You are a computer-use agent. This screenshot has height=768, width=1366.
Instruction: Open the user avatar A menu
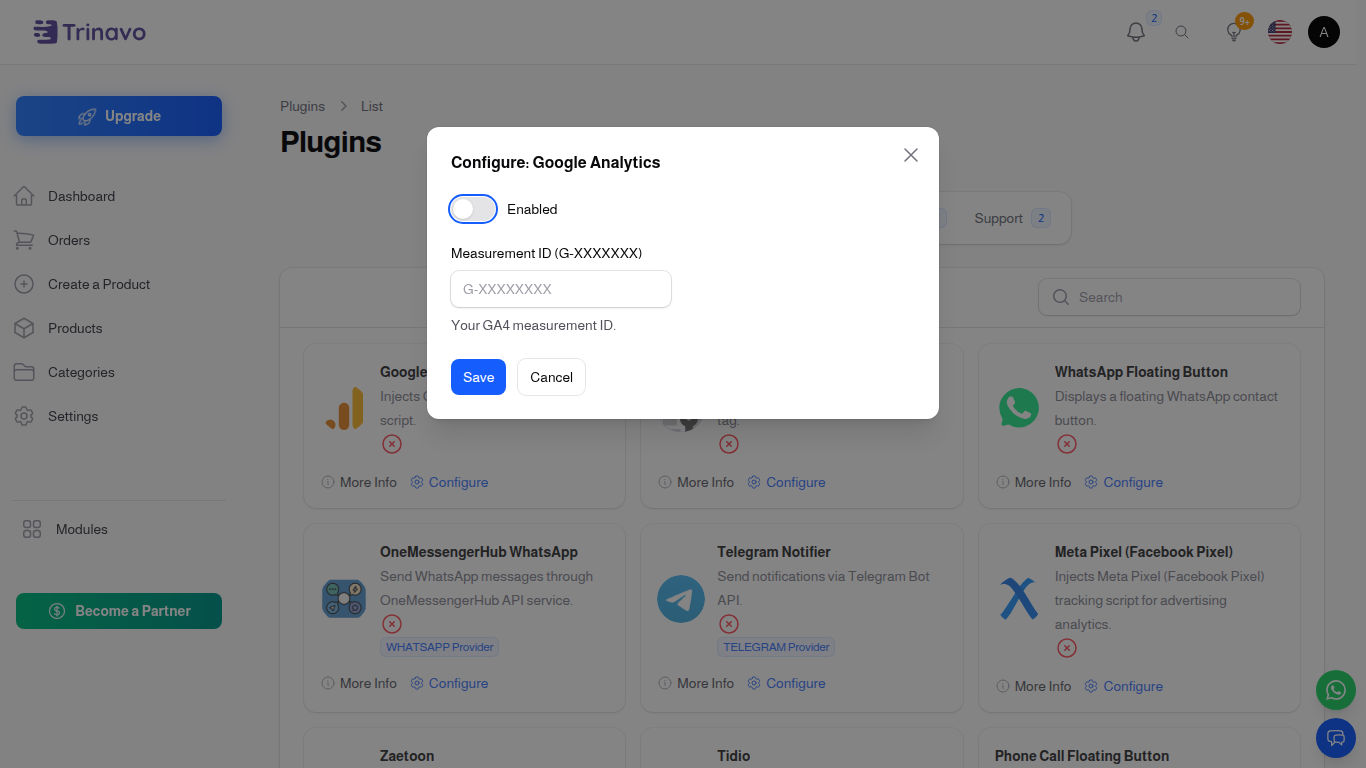pyautogui.click(x=1324, y=32)
